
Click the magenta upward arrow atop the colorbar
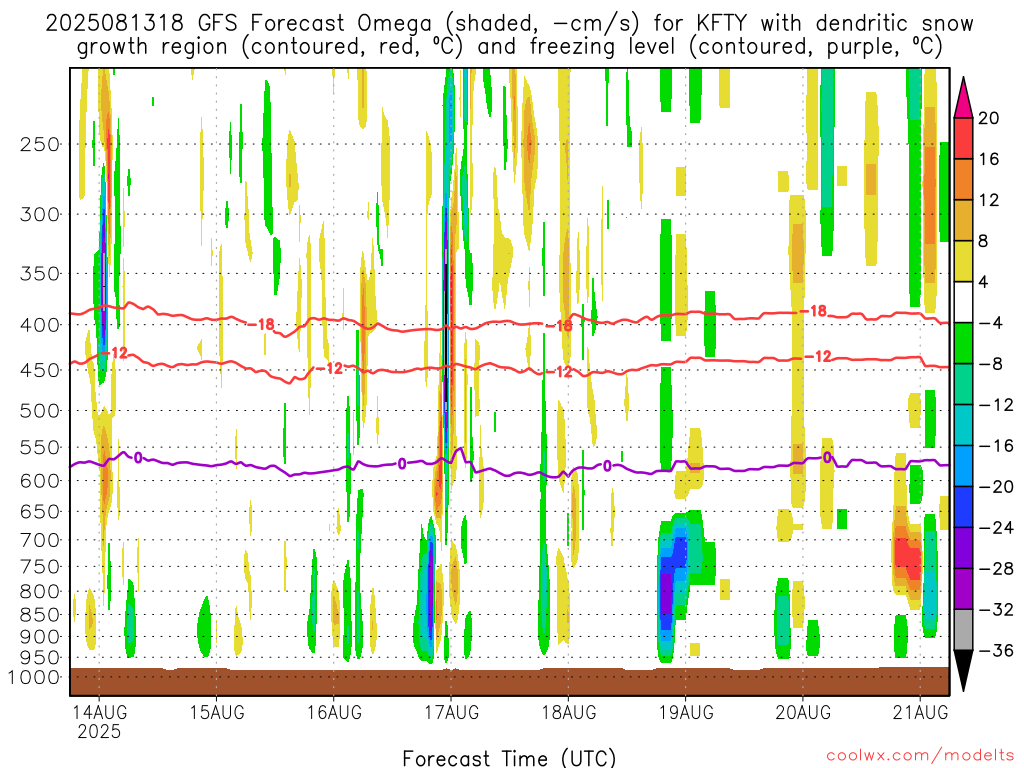(963, 98)
